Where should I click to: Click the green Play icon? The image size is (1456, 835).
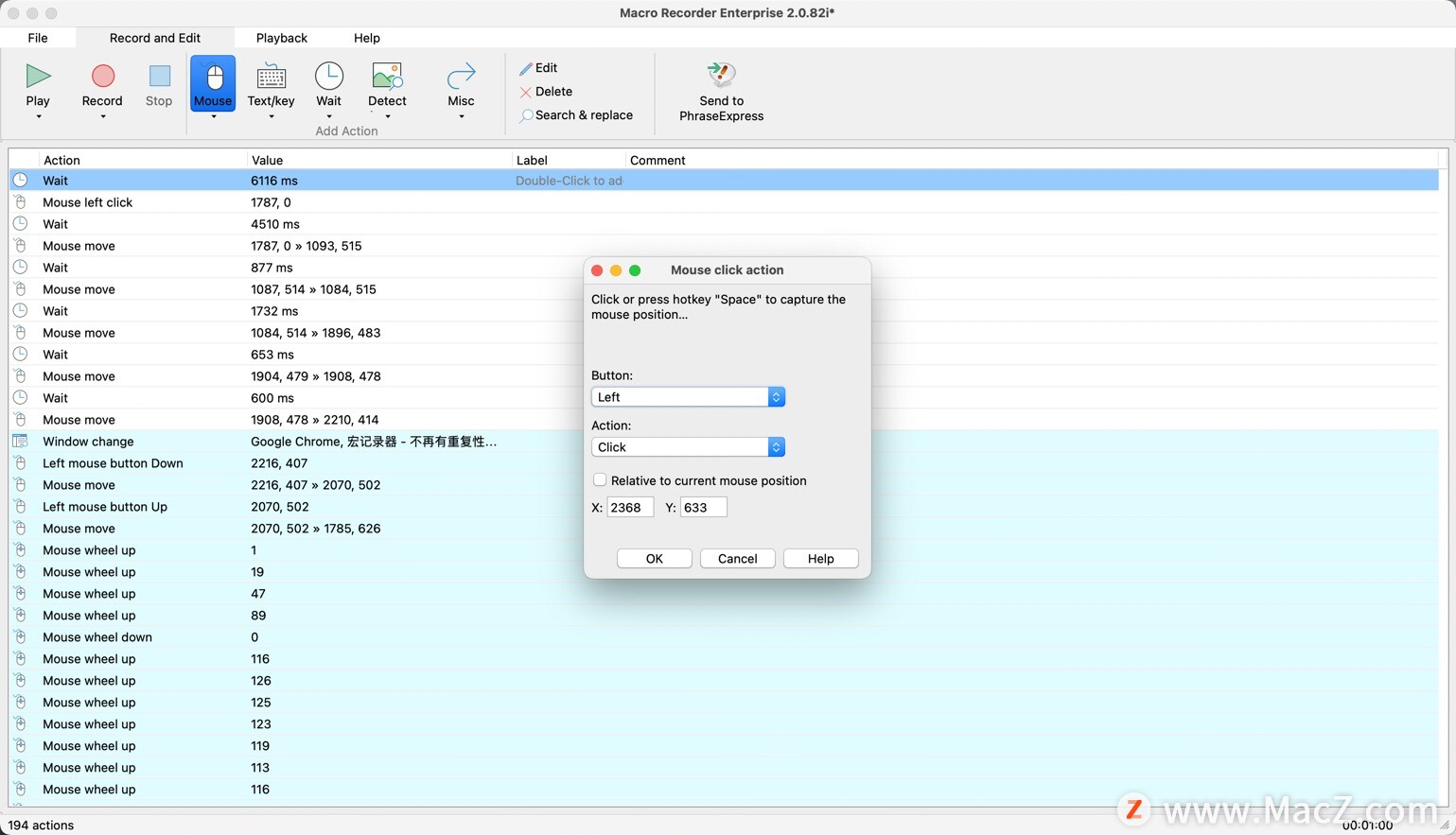[x=38, y=77]
